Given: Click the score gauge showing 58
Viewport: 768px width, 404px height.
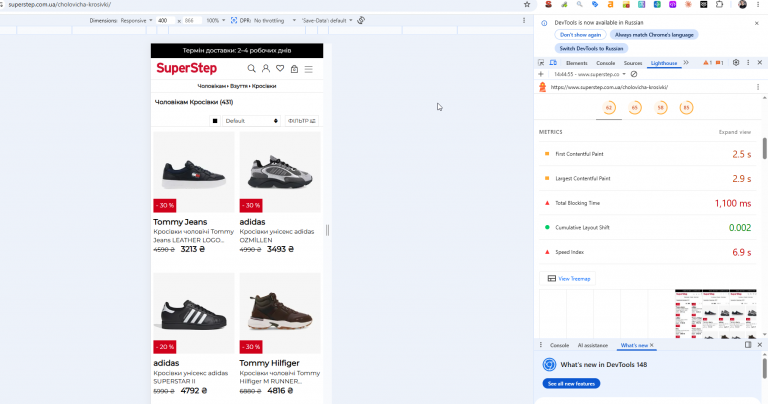Looking at the screenshot, I should 661,108.
